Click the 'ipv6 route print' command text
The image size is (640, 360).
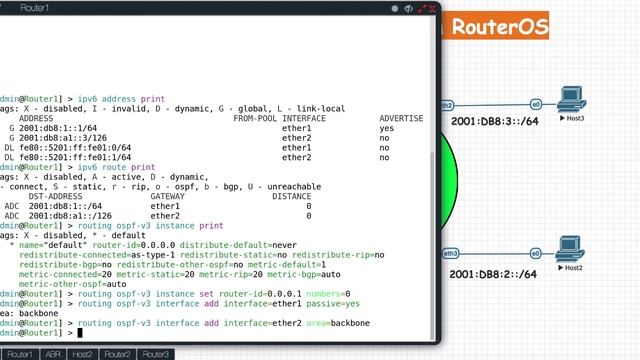click(x=116, y=167)
